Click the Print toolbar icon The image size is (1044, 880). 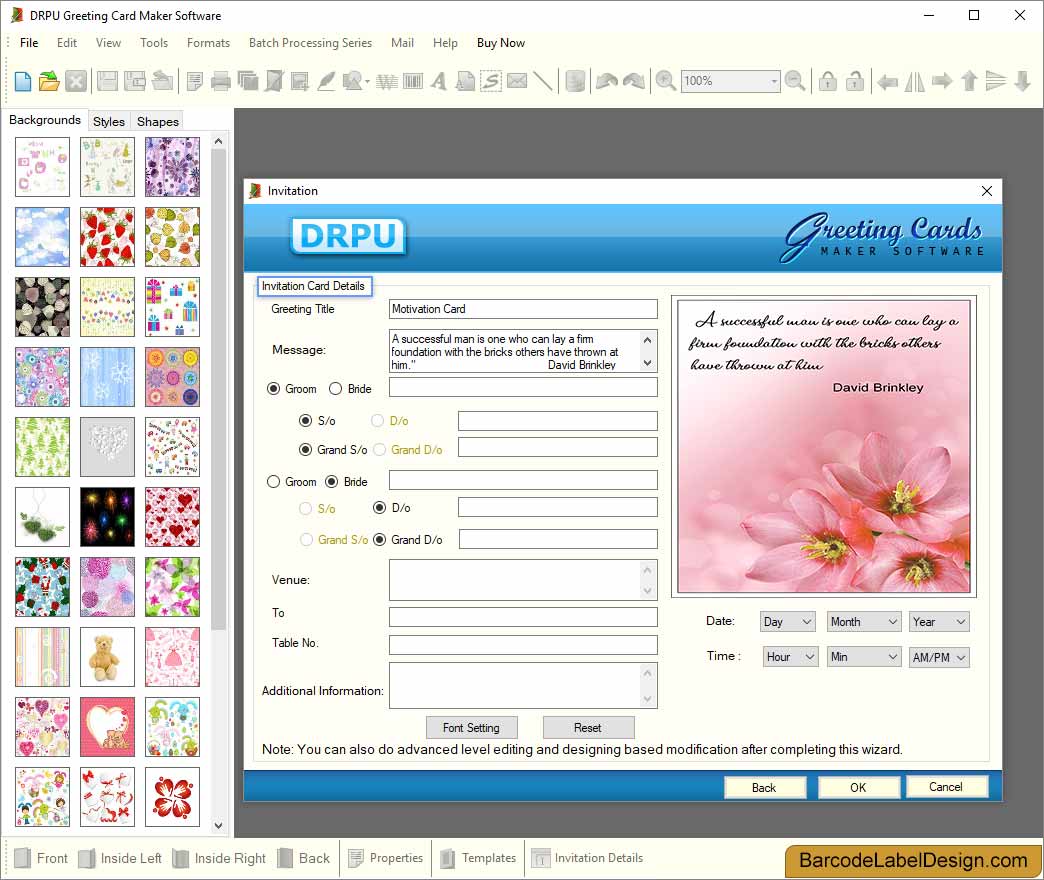220,81
